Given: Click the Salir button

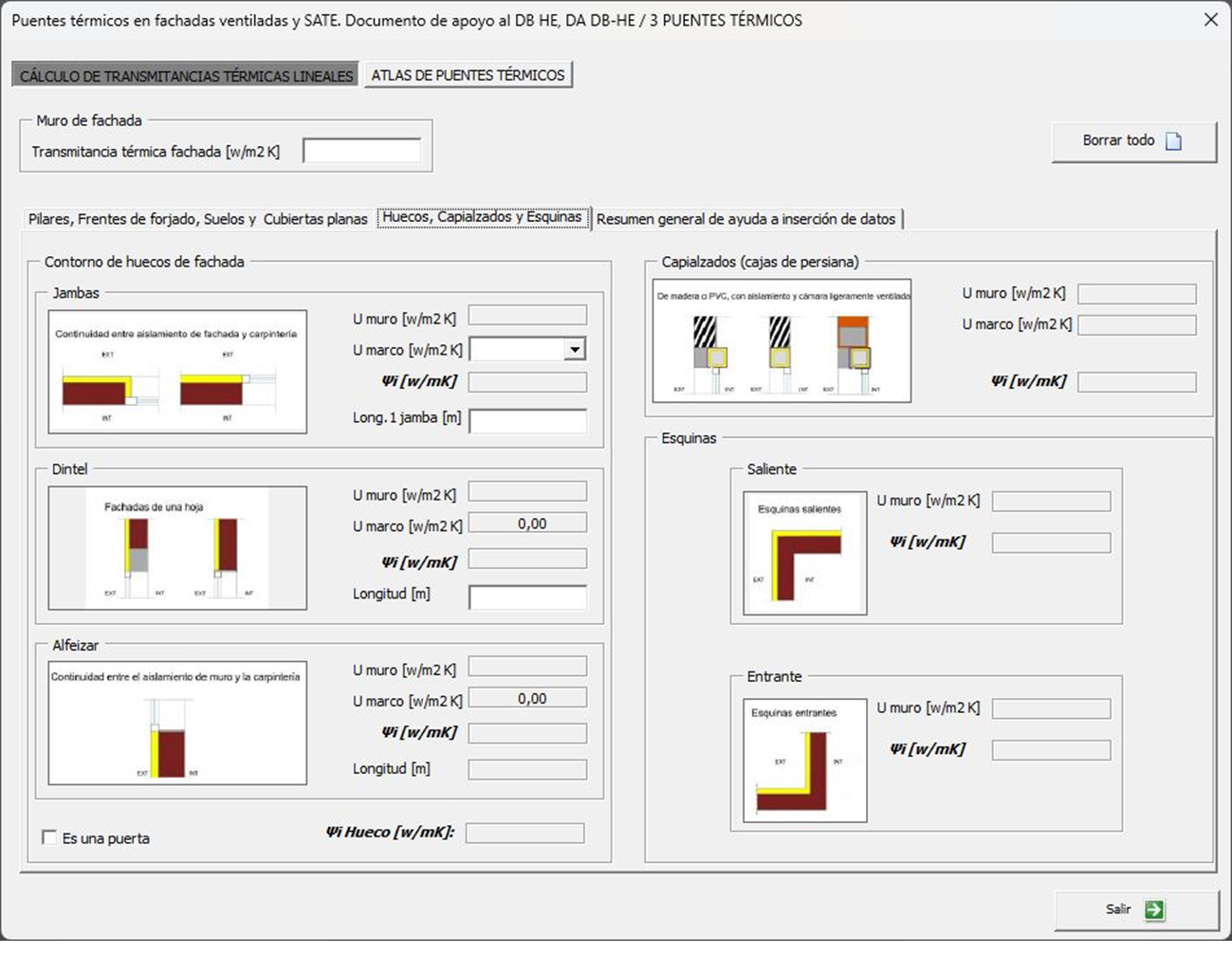Looking at the screenshot, I should (x=1135, y=909).
